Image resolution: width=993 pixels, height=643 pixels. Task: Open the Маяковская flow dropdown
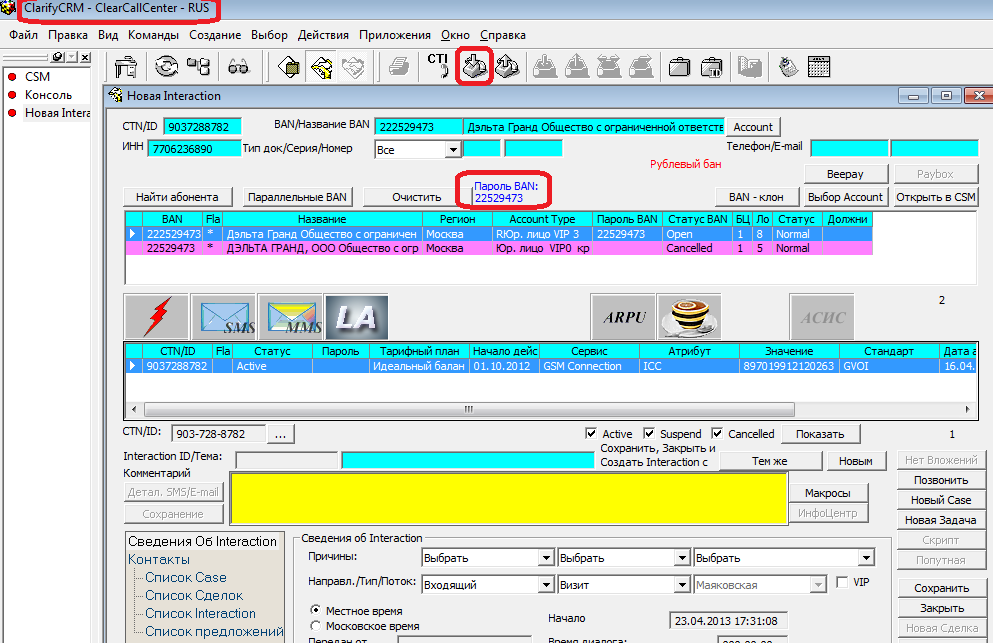[x=818, y=584]
